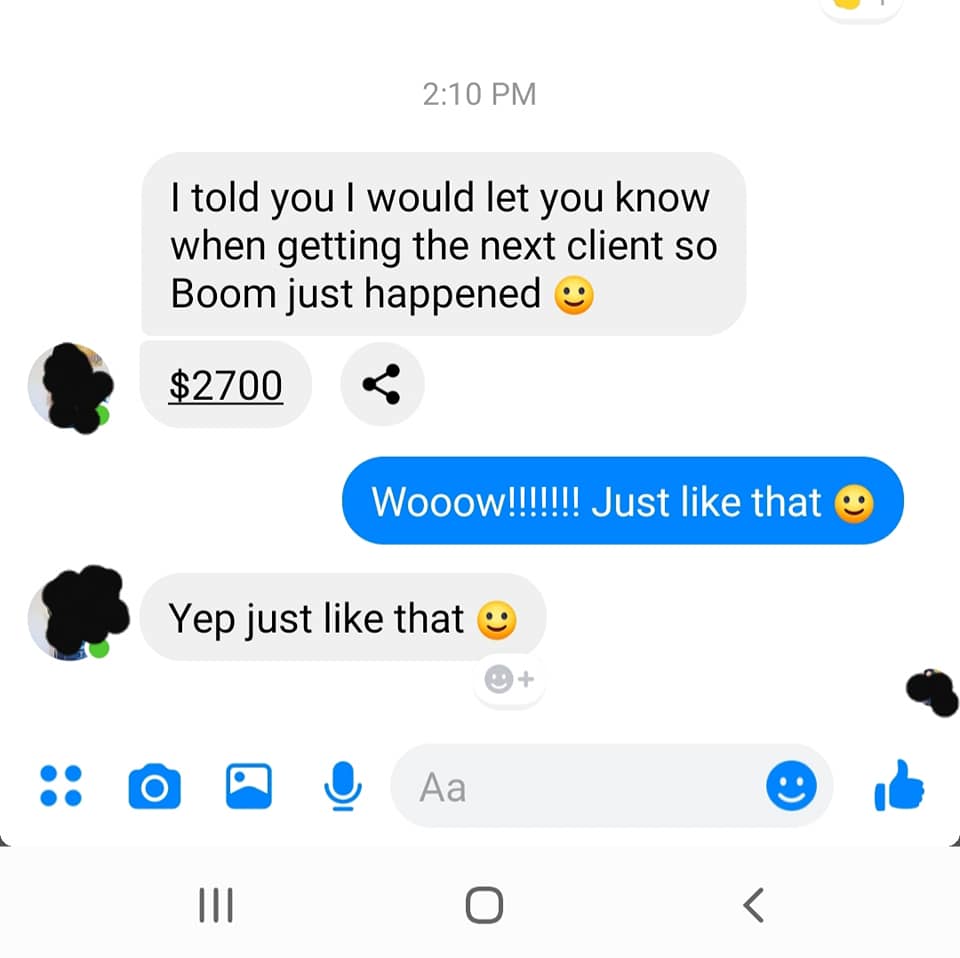Viewport: 960px width, 958px height.
Task: Open emoji picker in message field
Action: point(791,786)
